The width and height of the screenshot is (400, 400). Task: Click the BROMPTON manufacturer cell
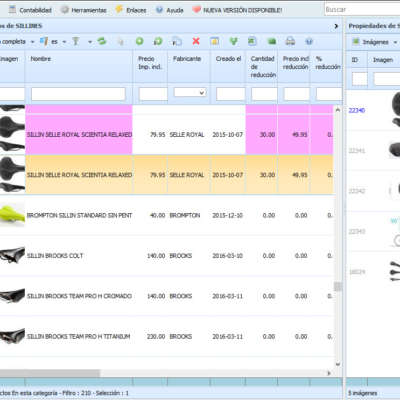185,215
